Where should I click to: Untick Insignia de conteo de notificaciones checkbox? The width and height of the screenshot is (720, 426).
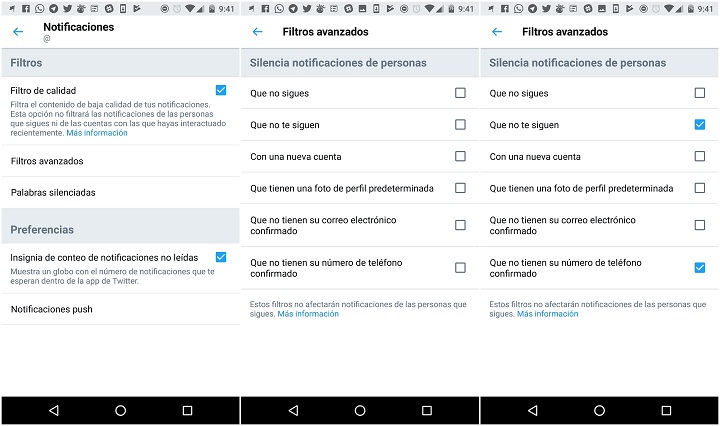pyautogui.click(x=221, y=257)
